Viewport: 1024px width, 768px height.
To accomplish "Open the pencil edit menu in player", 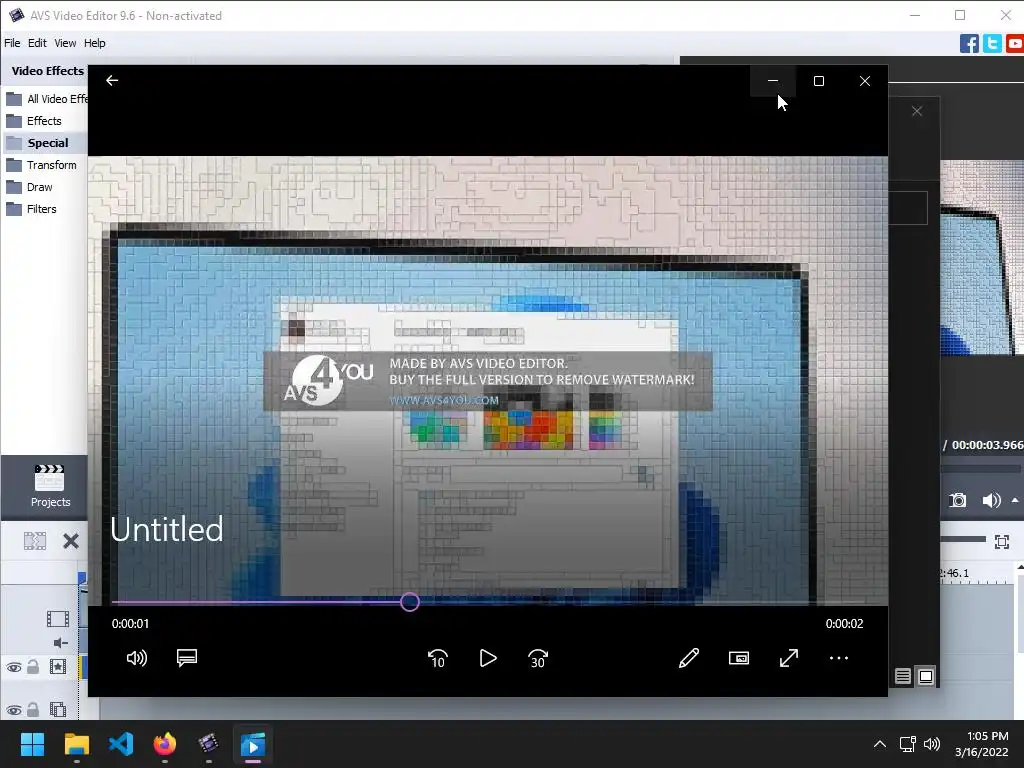I will coord(689,658).
